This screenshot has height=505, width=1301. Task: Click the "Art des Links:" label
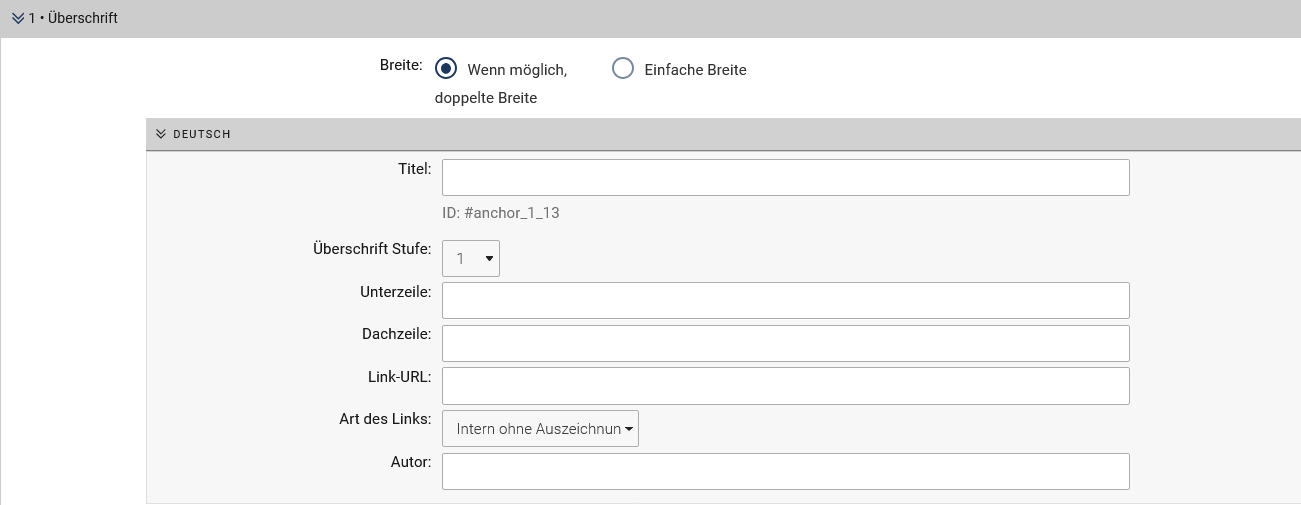(x=385, y=419)
